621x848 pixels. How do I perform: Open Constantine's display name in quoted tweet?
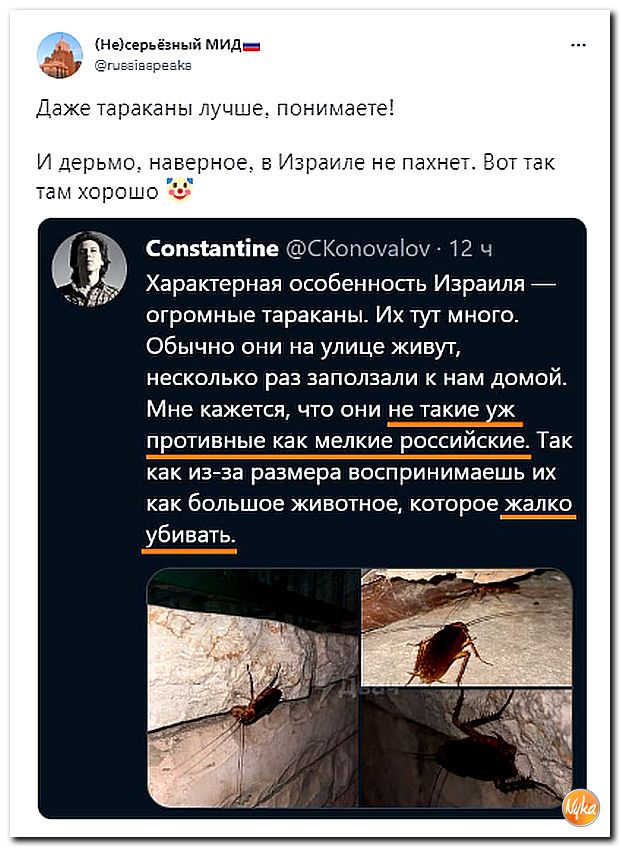click(212, 248)
